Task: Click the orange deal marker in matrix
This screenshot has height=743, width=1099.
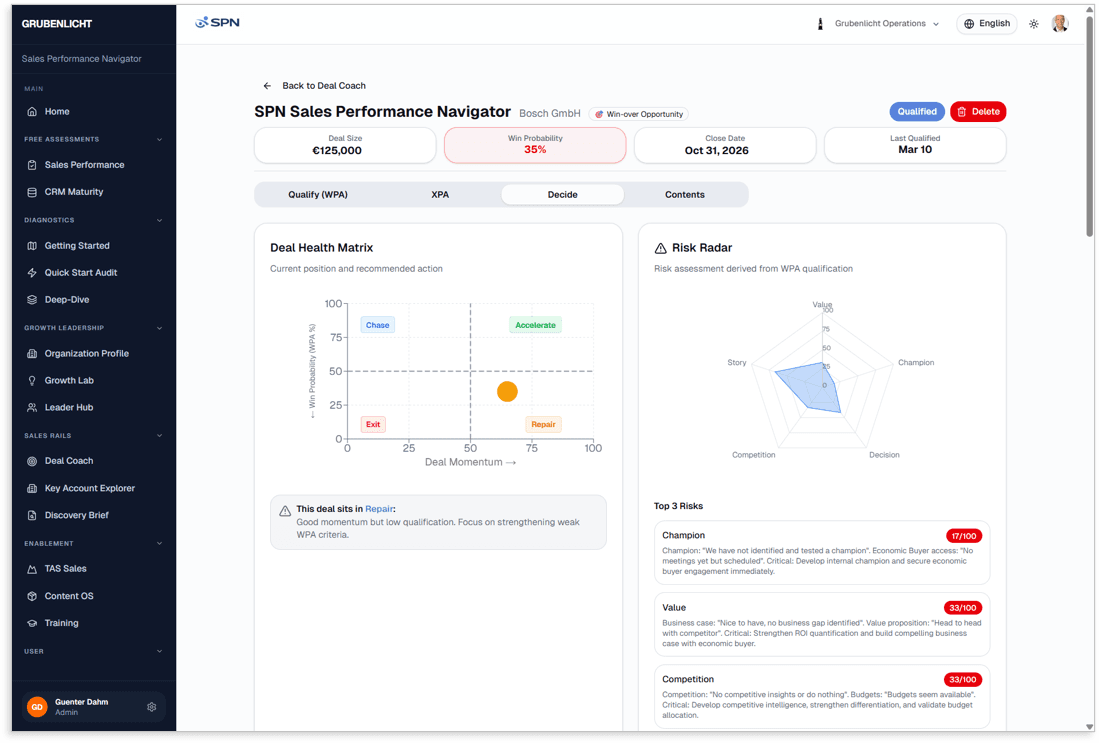Action: (507, 392)
